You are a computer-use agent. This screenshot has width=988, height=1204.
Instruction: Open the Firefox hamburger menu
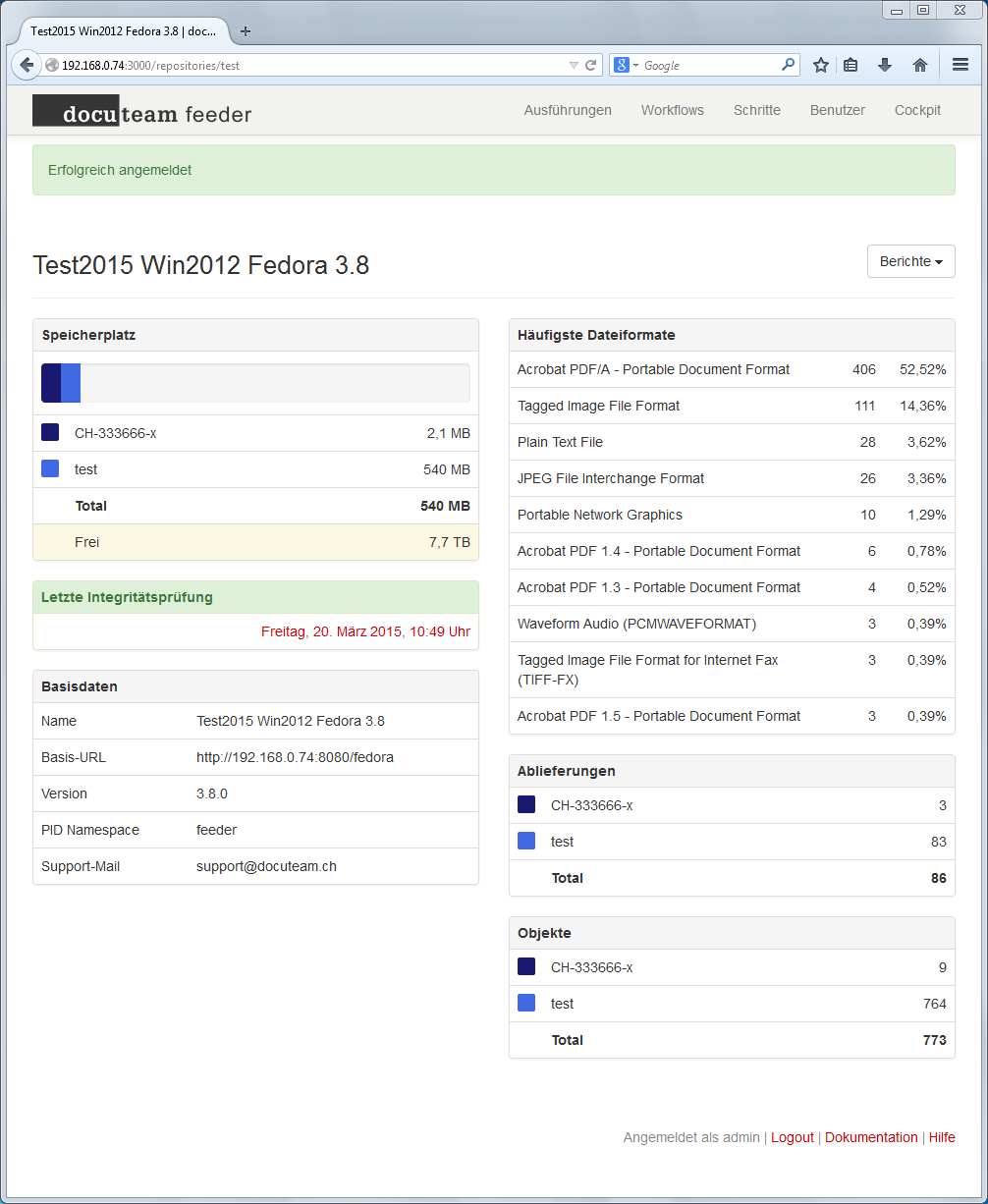pos(960,66)
